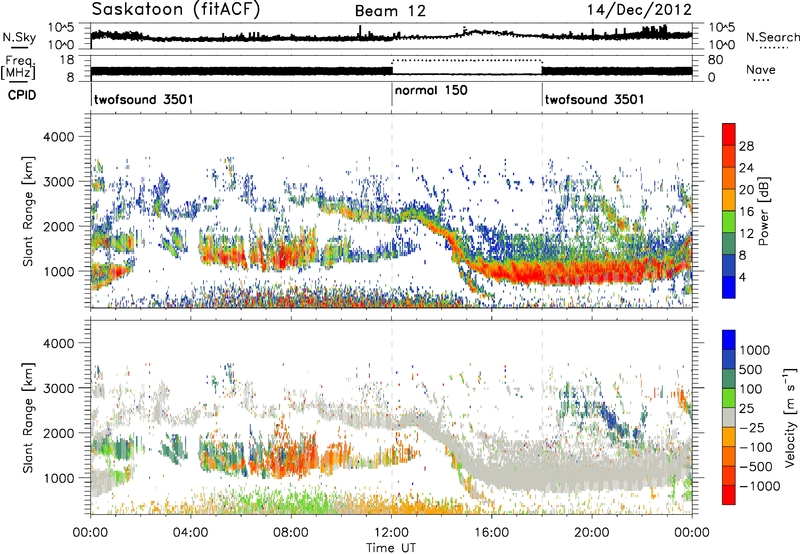Click the '16' power scale value
This screenshot has height=554, width=800.
pos(746,212)
